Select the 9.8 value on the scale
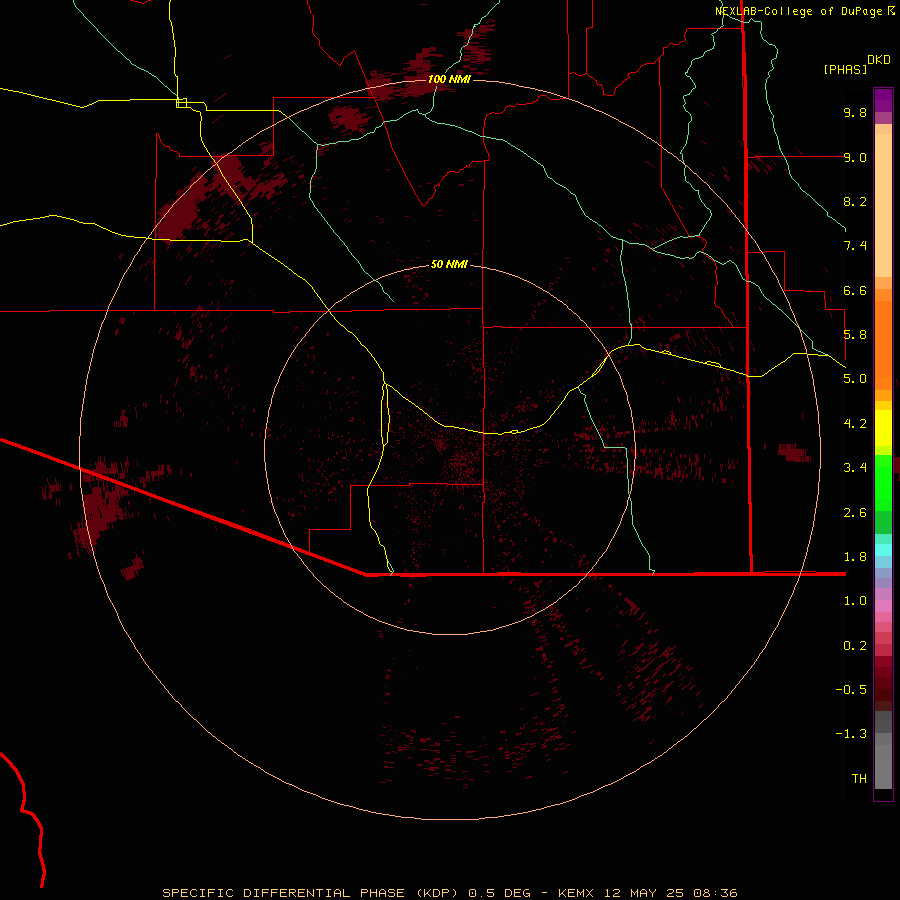The image size is (900, 900). (x=855, y=112)
